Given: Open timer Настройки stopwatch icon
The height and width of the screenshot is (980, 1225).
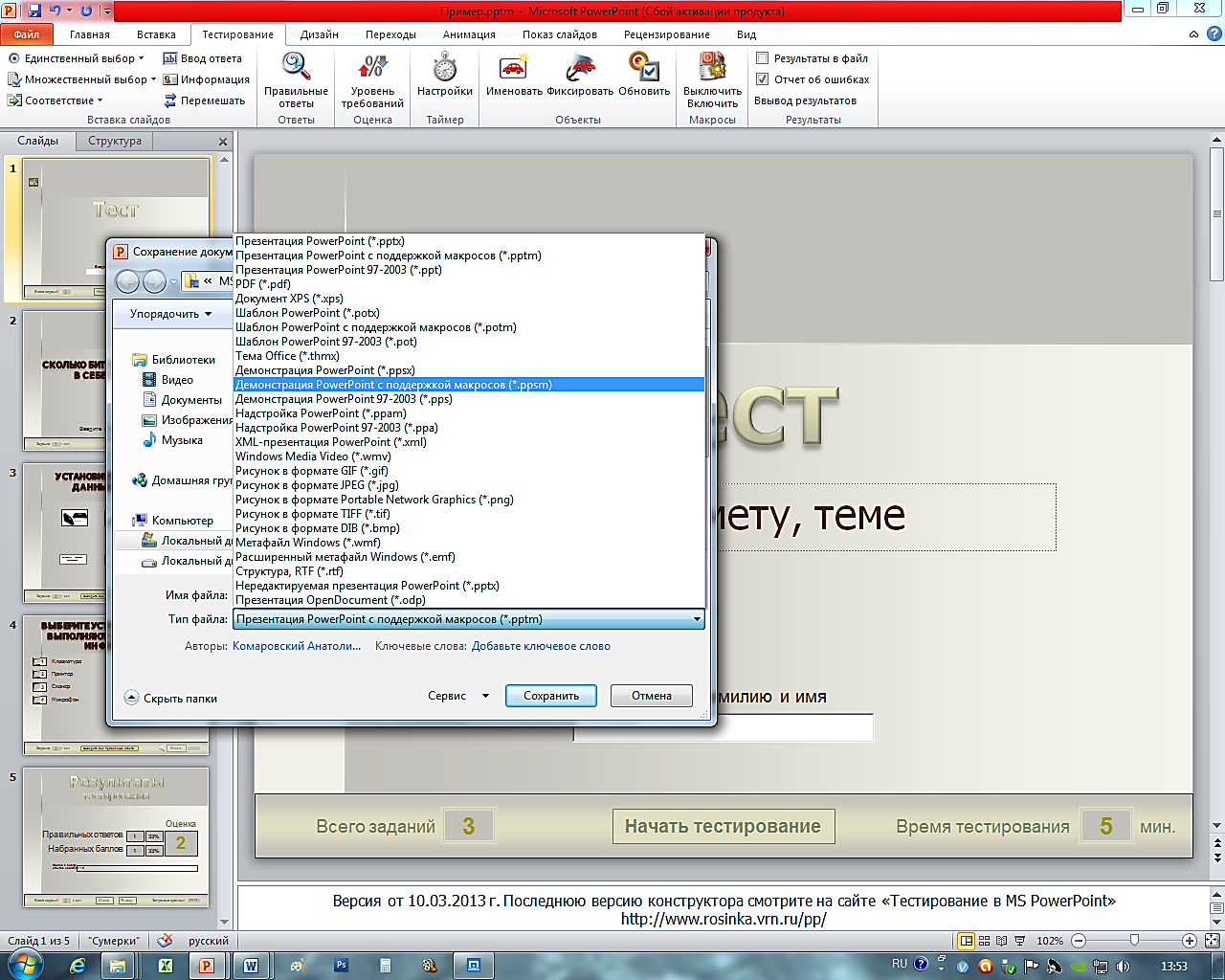Looking at the screenshot, I should point(444,68).
